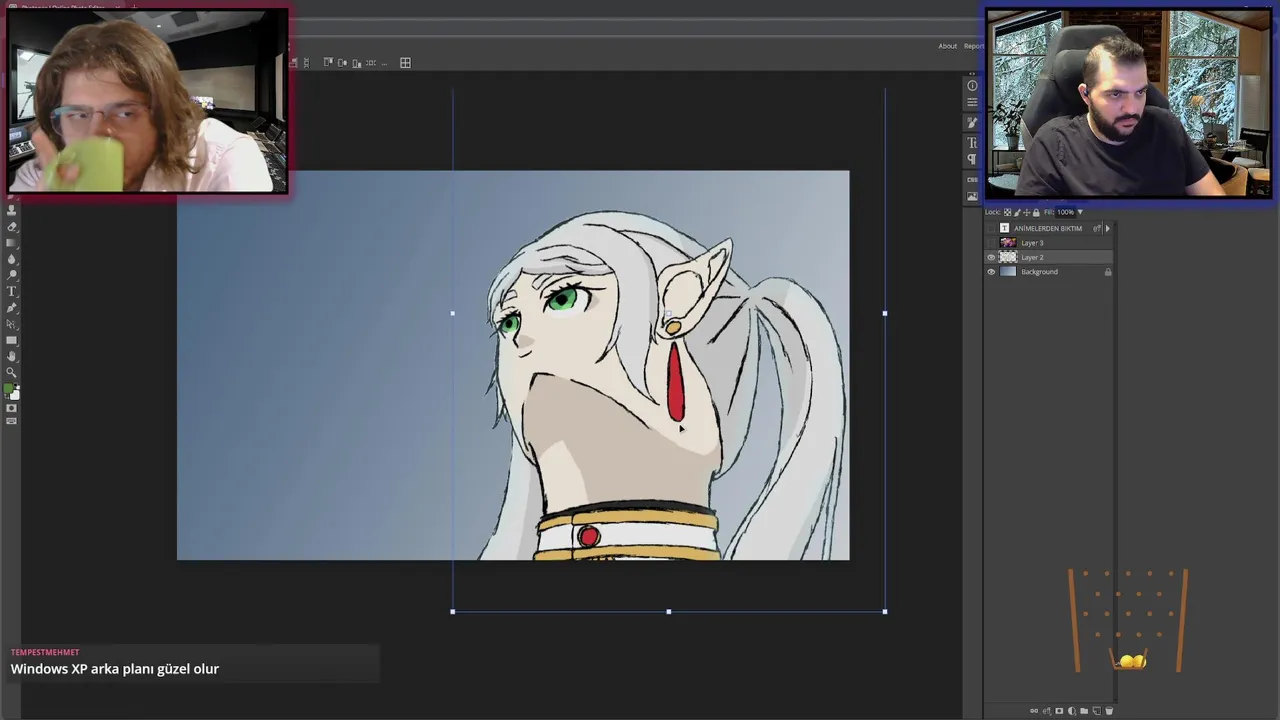Click the keyboard icon below Quick Mask
The width and height of the screenshot is (1280, 720).
point(12,421)
